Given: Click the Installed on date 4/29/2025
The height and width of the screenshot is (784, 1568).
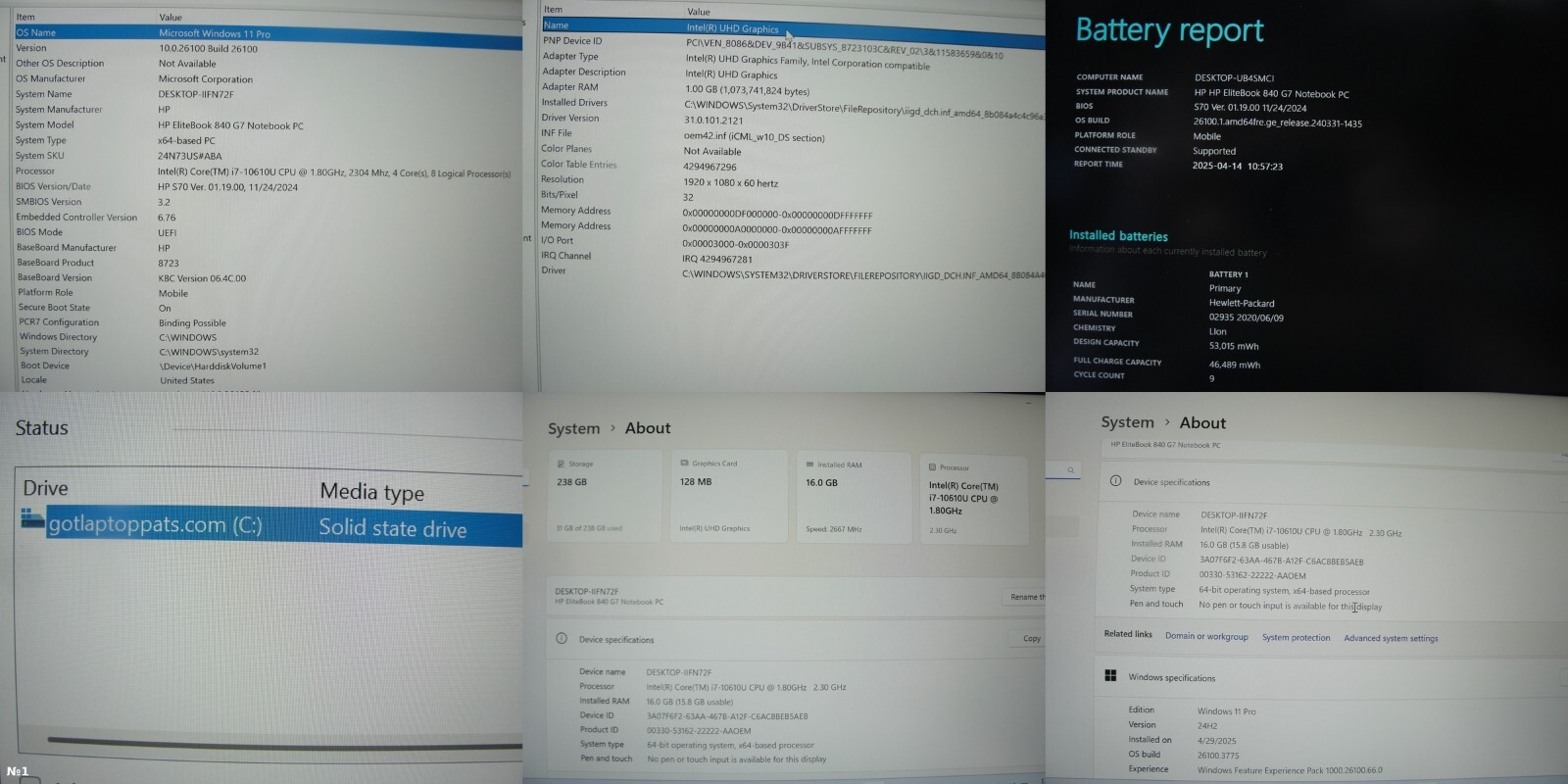Looking at the screenshot, I should (x=1216, y=741).
